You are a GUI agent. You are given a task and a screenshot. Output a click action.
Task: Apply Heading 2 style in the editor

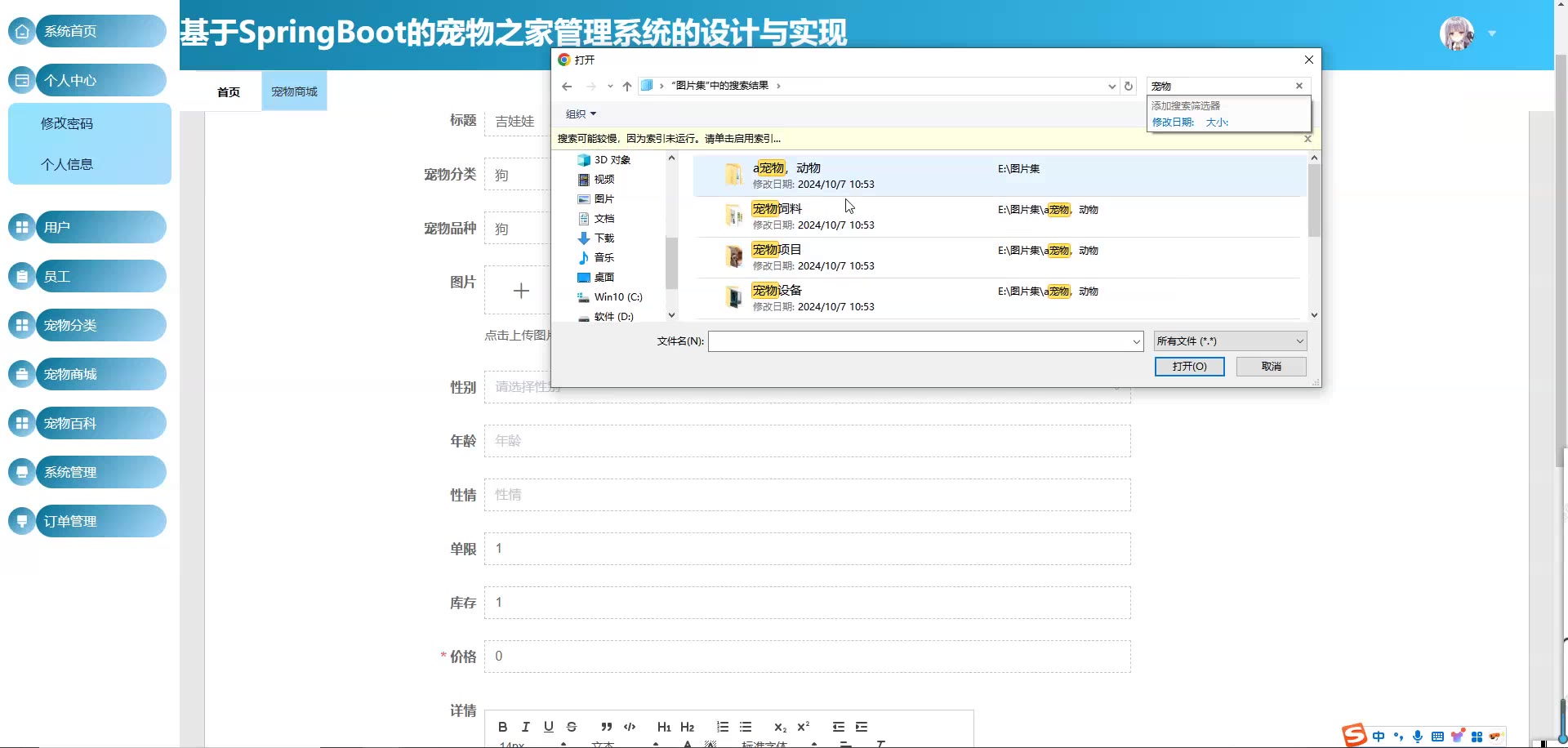tap(687, 727)
